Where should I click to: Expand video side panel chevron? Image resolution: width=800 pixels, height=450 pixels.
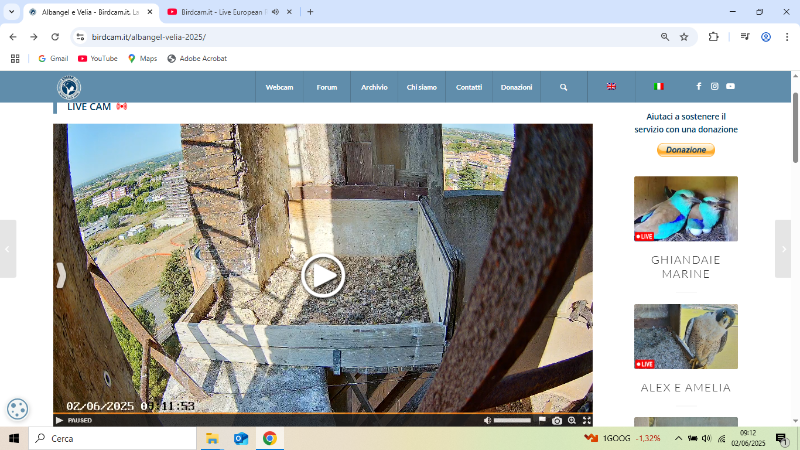click(61, 276)
